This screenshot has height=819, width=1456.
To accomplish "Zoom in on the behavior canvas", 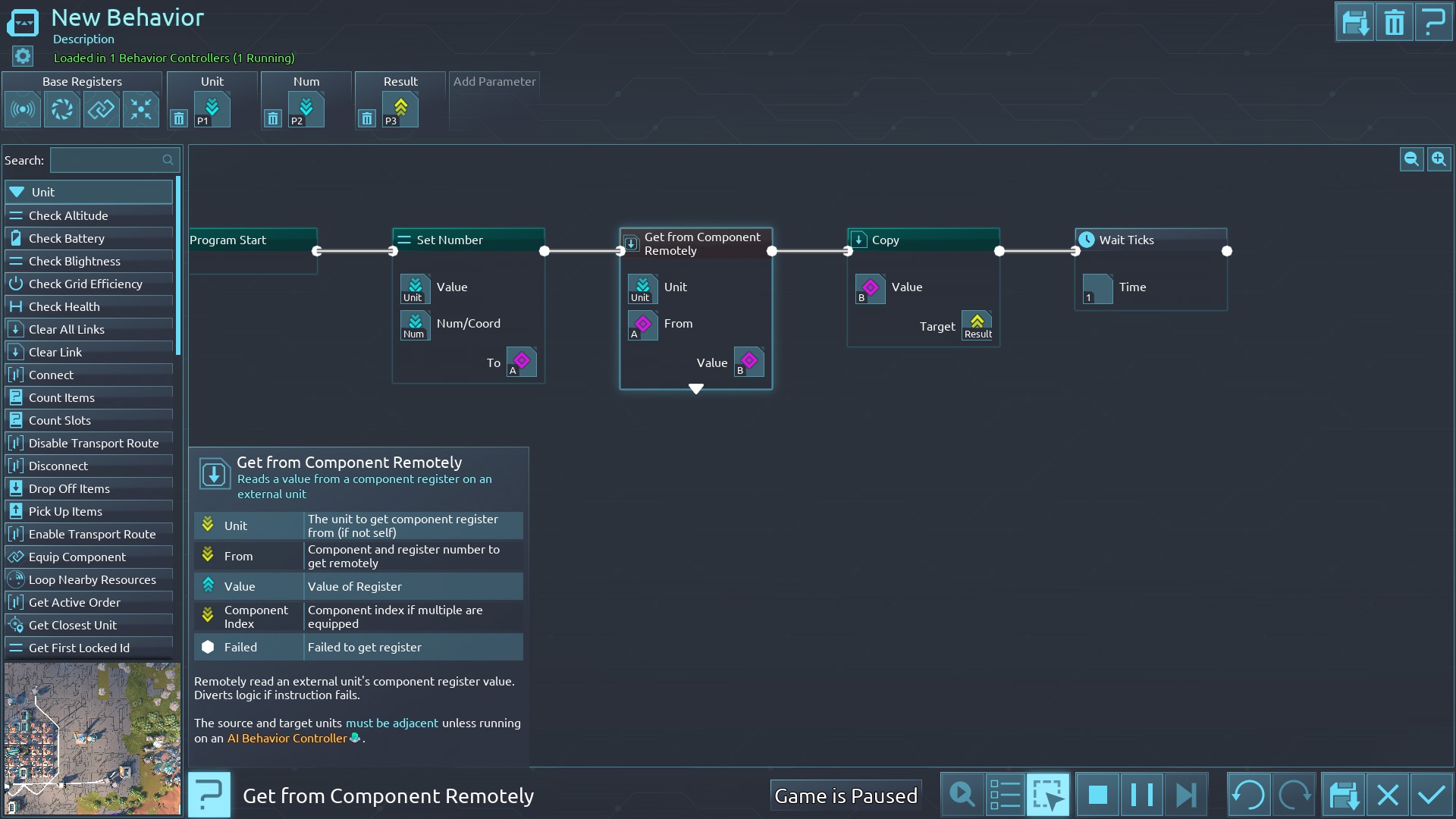I will (x=1439, y=159).
